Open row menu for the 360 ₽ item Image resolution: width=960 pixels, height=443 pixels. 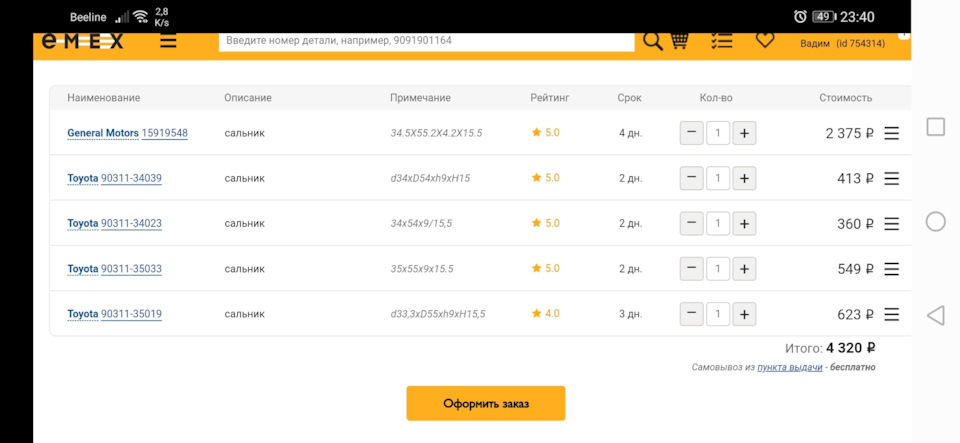pyautogui.click(x=891, y=223)
